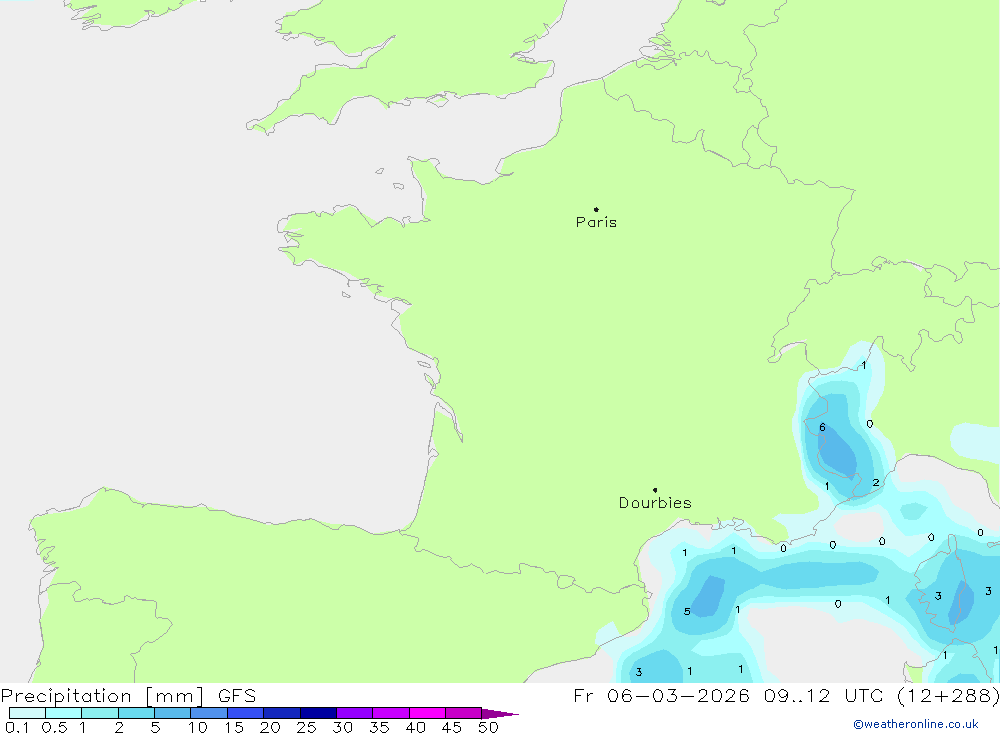Click the Dourbies city label
1000x733 pixels.
(655, 503)
